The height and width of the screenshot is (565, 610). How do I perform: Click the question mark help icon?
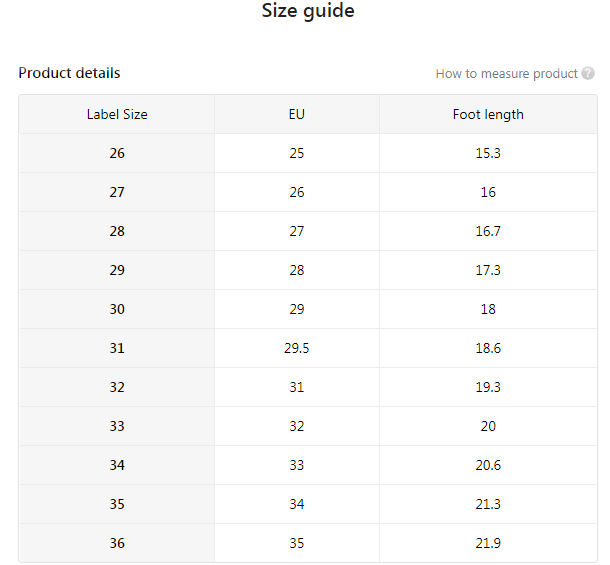[x=588, y=74]
